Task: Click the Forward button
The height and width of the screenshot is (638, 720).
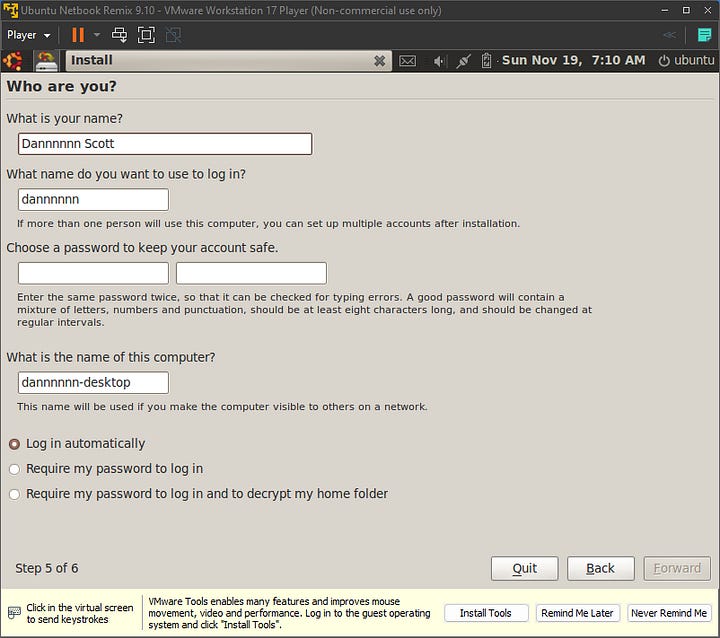Action: click(x=677, y=569)
